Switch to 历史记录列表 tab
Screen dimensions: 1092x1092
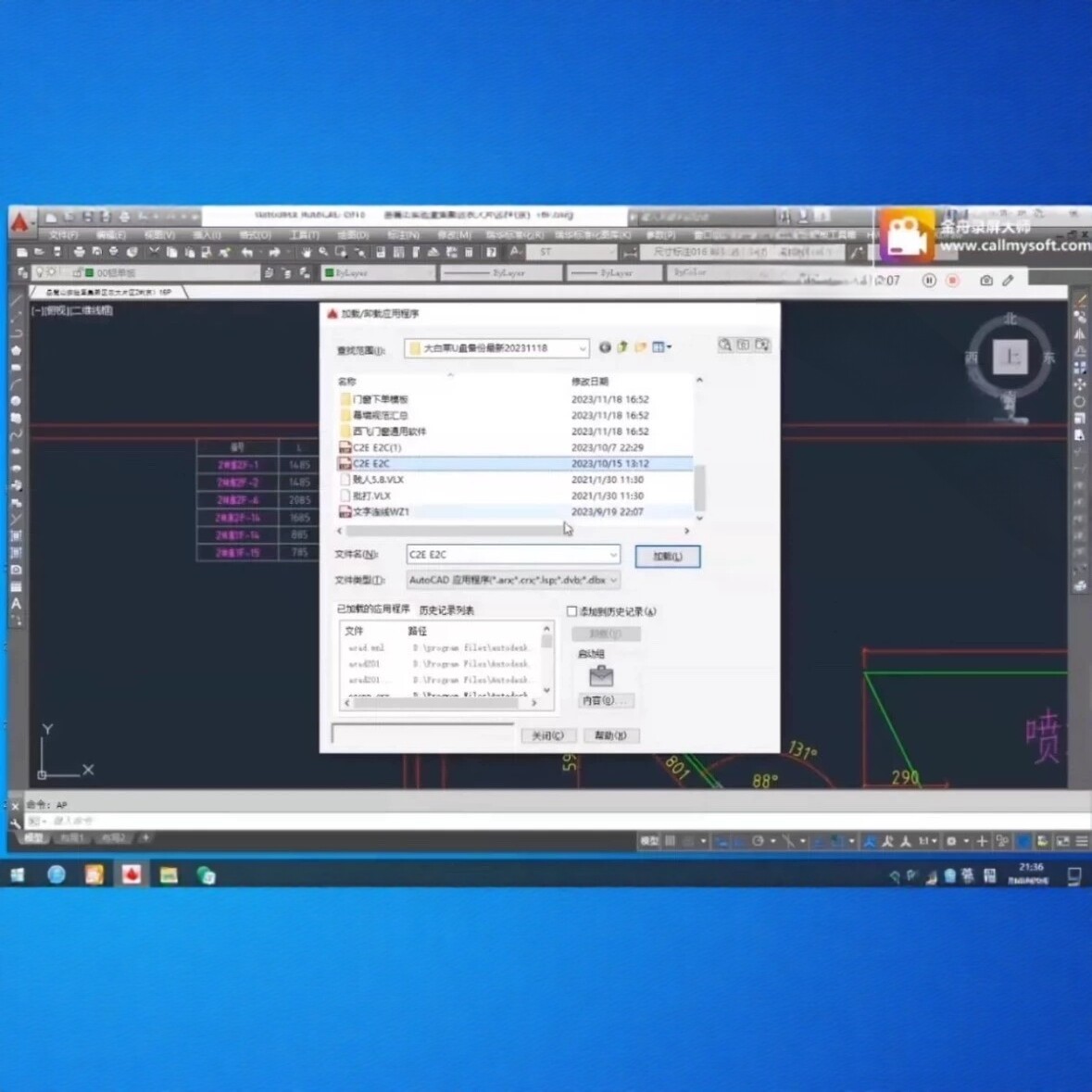click(x=446, y=610)
